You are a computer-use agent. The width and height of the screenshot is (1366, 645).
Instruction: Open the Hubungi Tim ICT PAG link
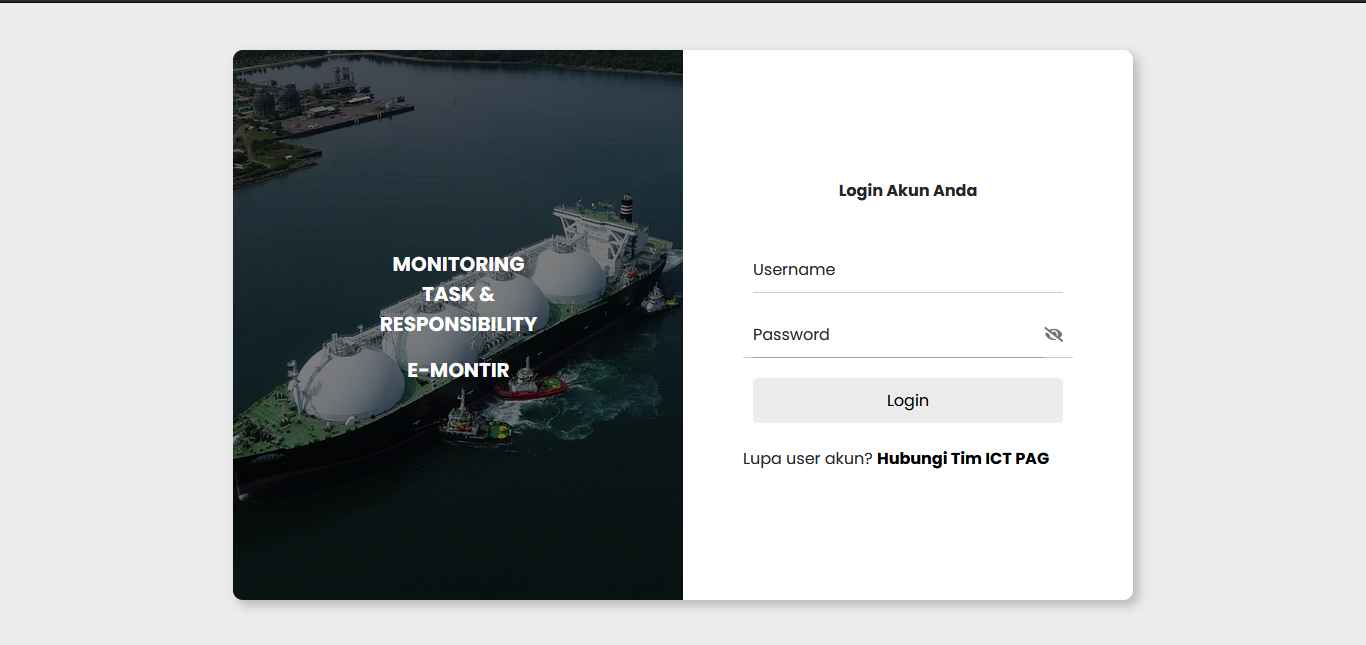click(x=962, y=459)
